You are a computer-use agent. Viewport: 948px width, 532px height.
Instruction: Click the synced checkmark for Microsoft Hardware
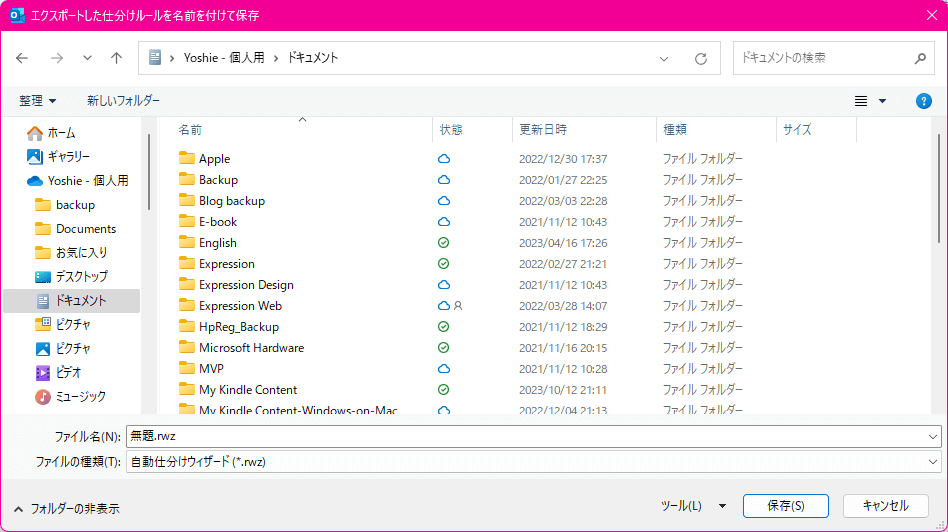click(x=444, y=348)
